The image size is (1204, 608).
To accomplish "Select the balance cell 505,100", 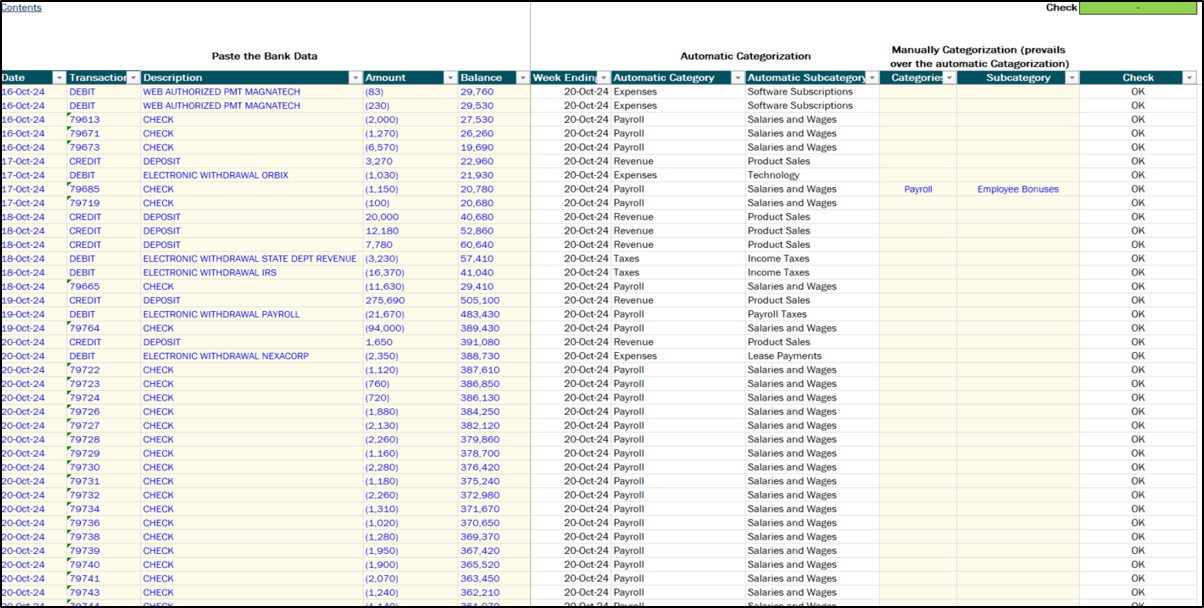I will [493, 301].
